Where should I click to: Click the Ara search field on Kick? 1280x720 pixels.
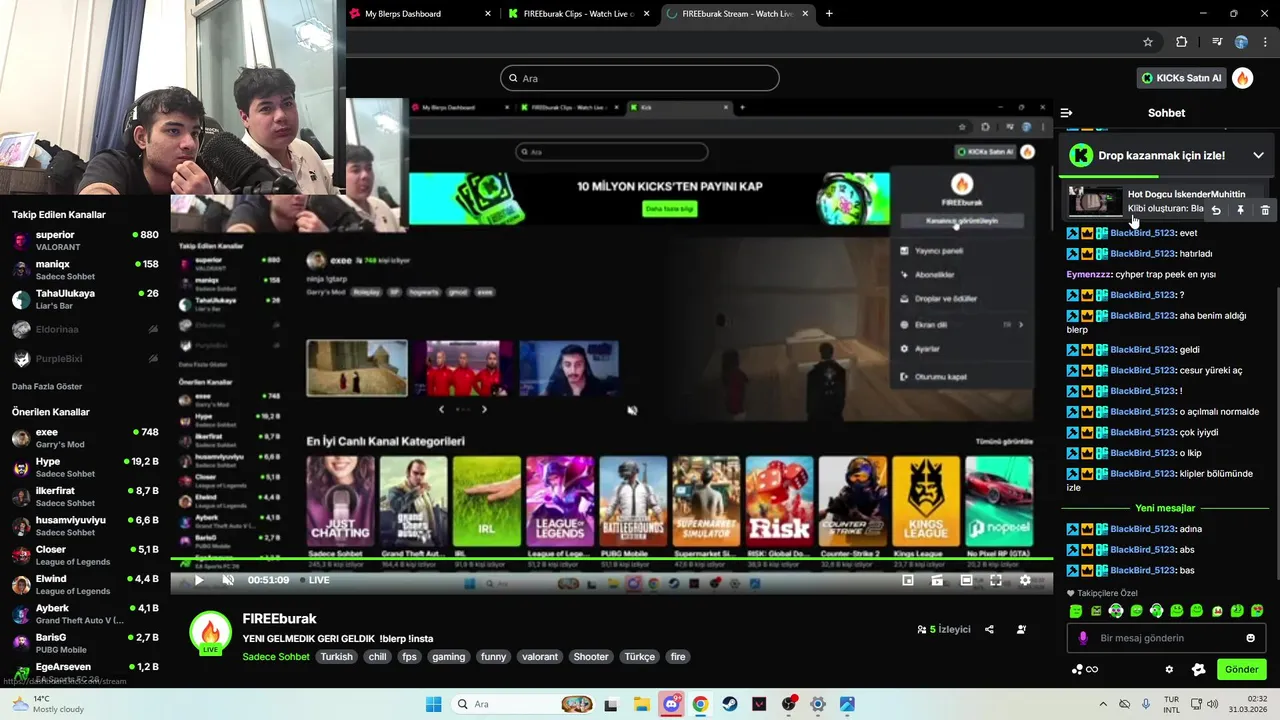pos(639,78)
